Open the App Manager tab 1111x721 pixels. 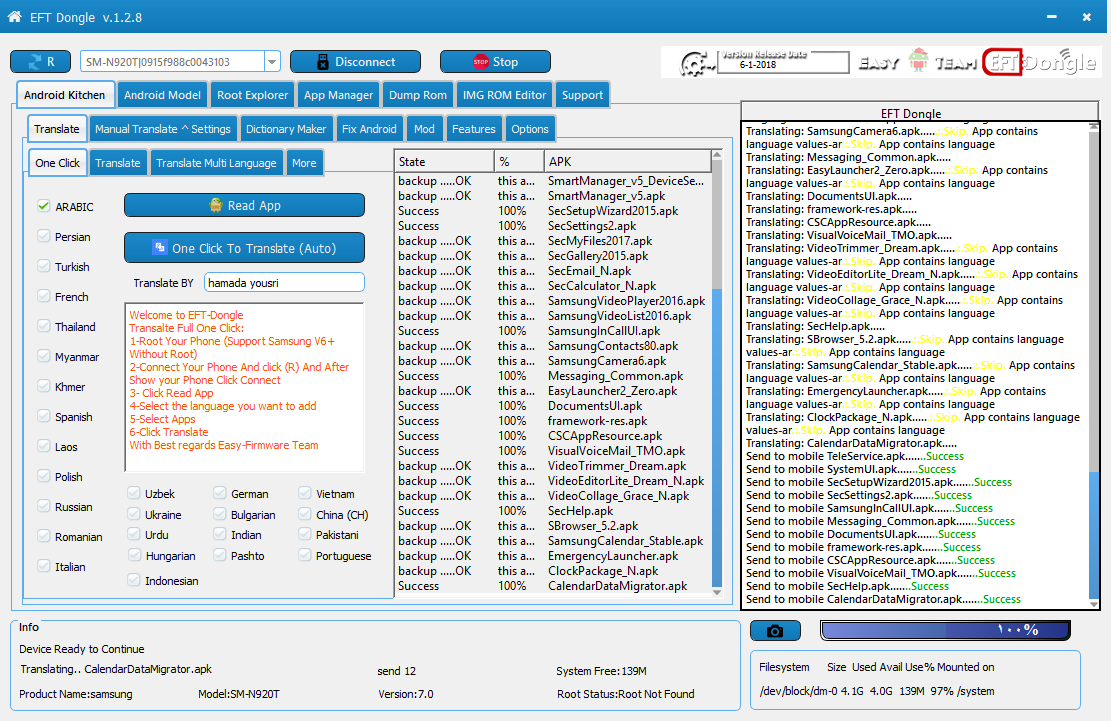[x=338, y=95]
